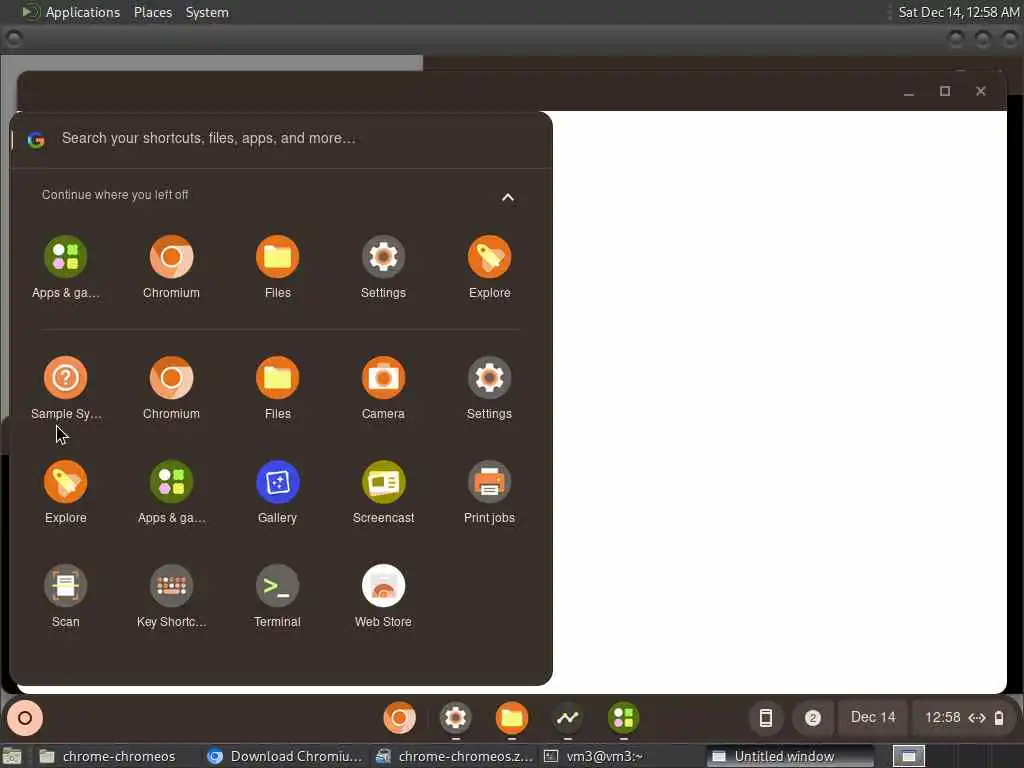This screenshot has height=768, width=1024.
Task: Open the Applications menu in top panel
Action: (x=82, y=12)
